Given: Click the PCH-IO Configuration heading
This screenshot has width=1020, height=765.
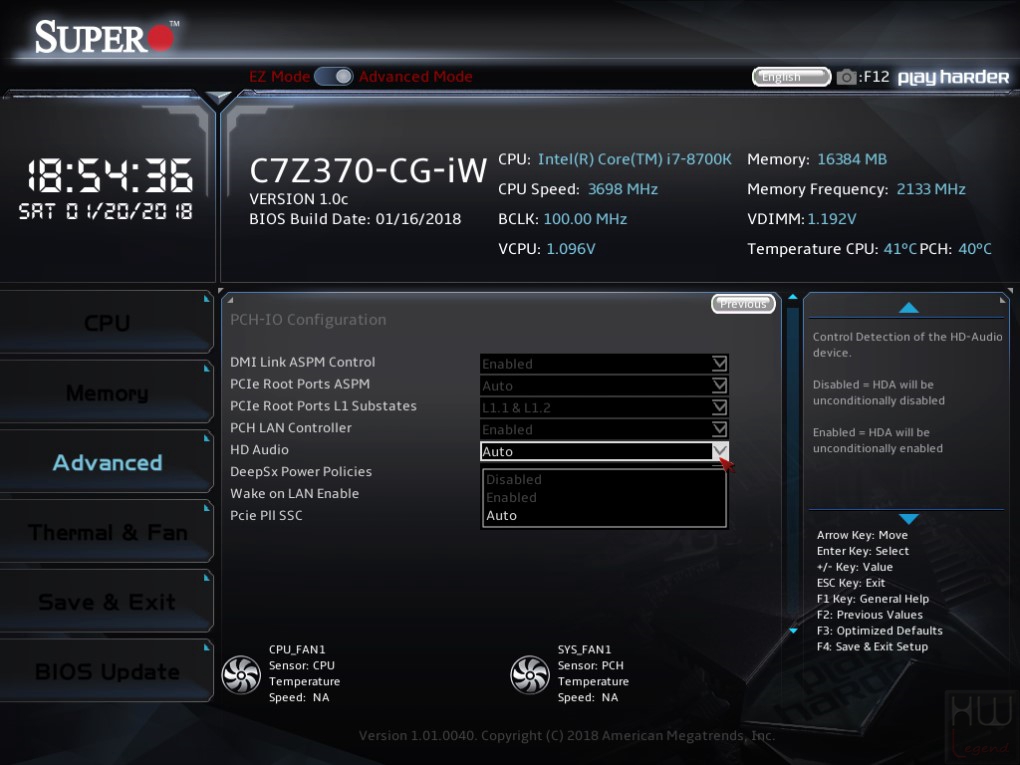Looking at the screenshot, I should (308, 319).
